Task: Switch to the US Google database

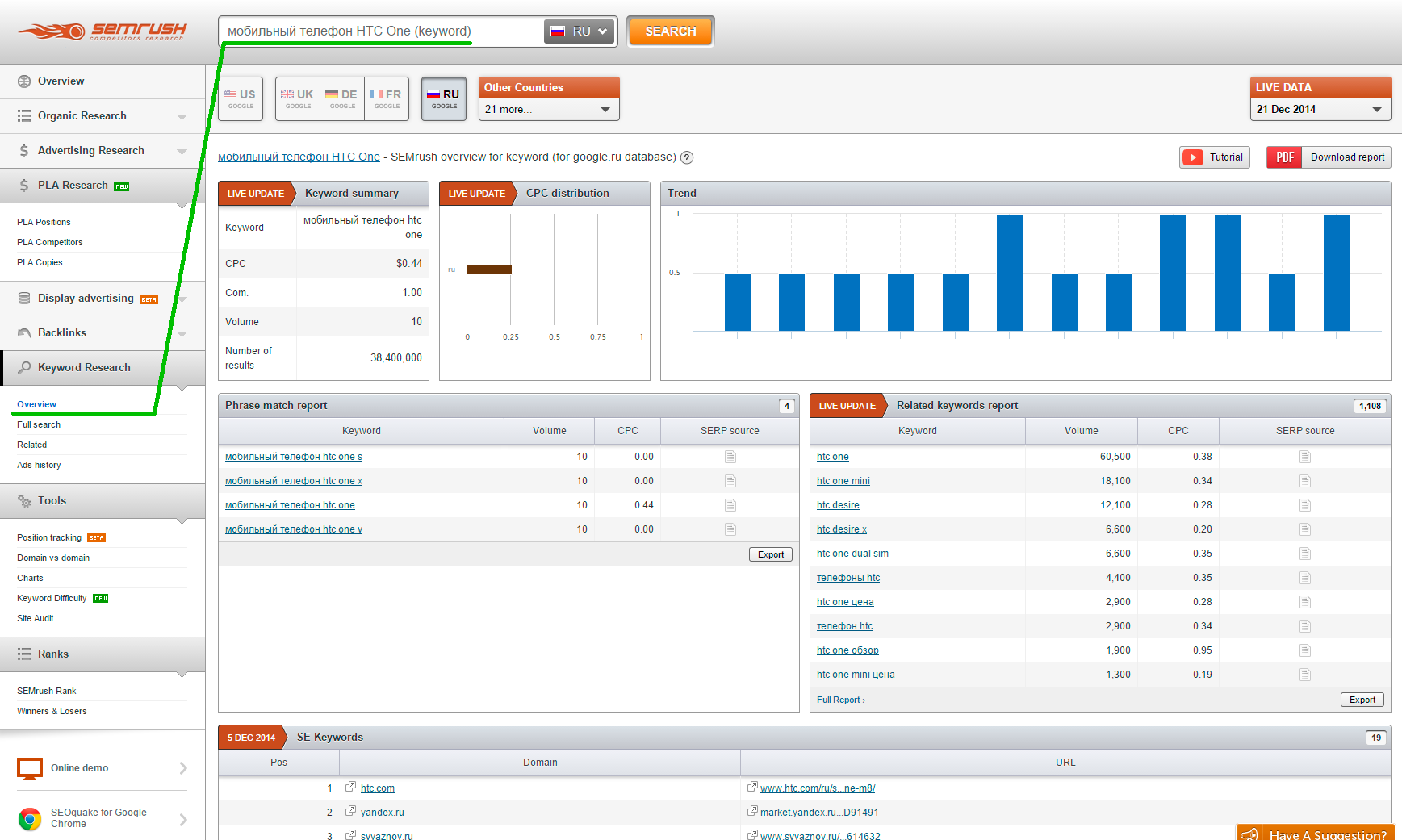Action: pyautogui.click(x=240, y=98)
